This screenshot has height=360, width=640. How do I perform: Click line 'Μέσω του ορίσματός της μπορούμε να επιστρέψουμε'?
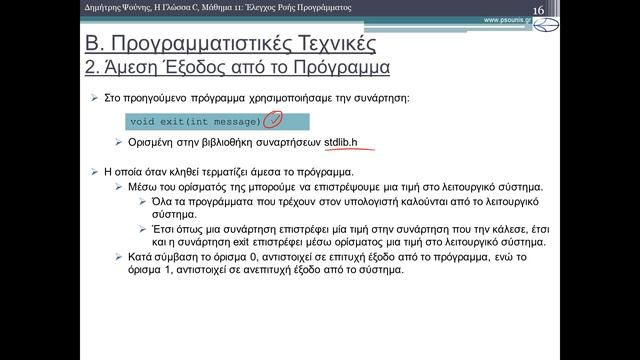(x=336, y=187)
